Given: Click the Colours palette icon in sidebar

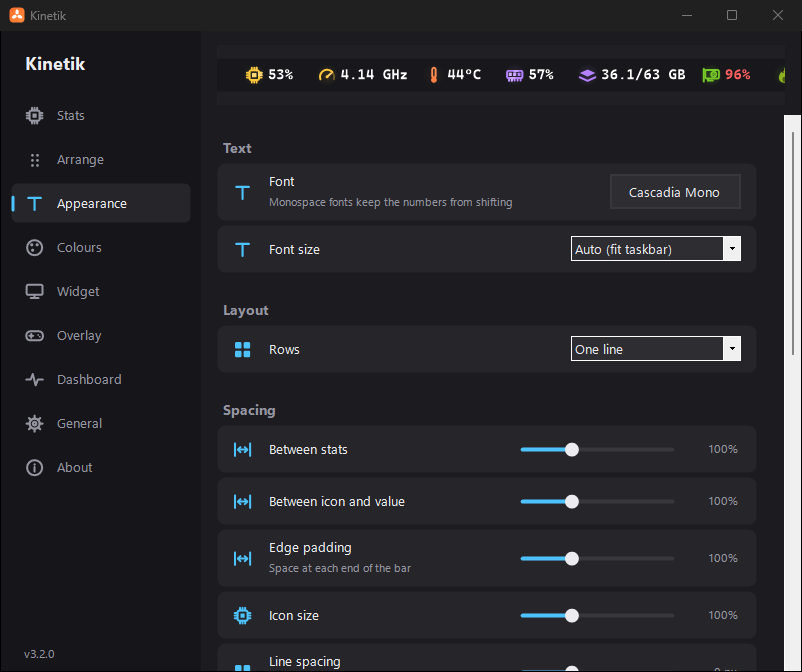Looking at the screenshot, I should coord(34,248).
